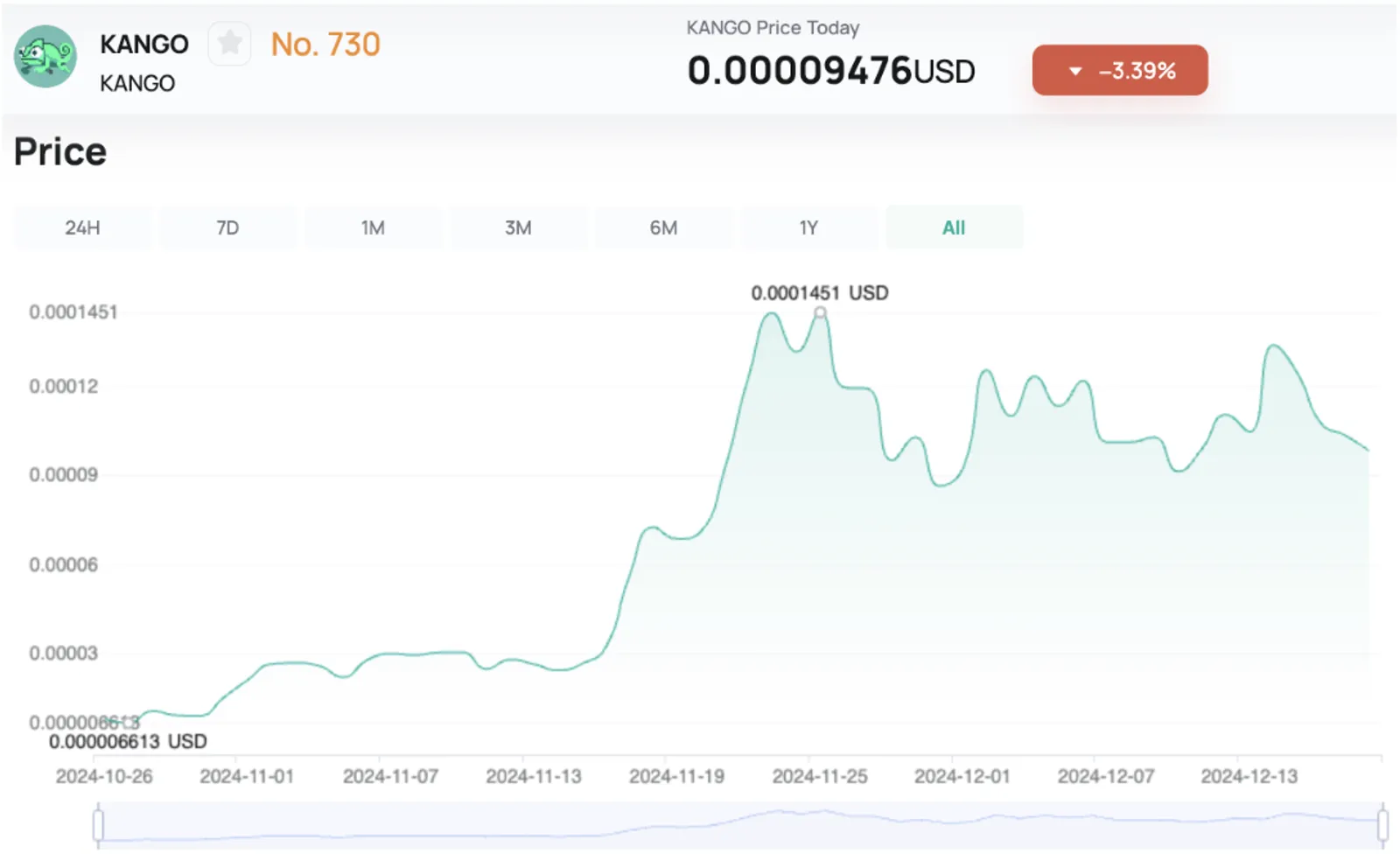Click the peak marker at 0.0001451 USD
Viewport: 1400px width, 854px height.
click(x=820, y=312)
